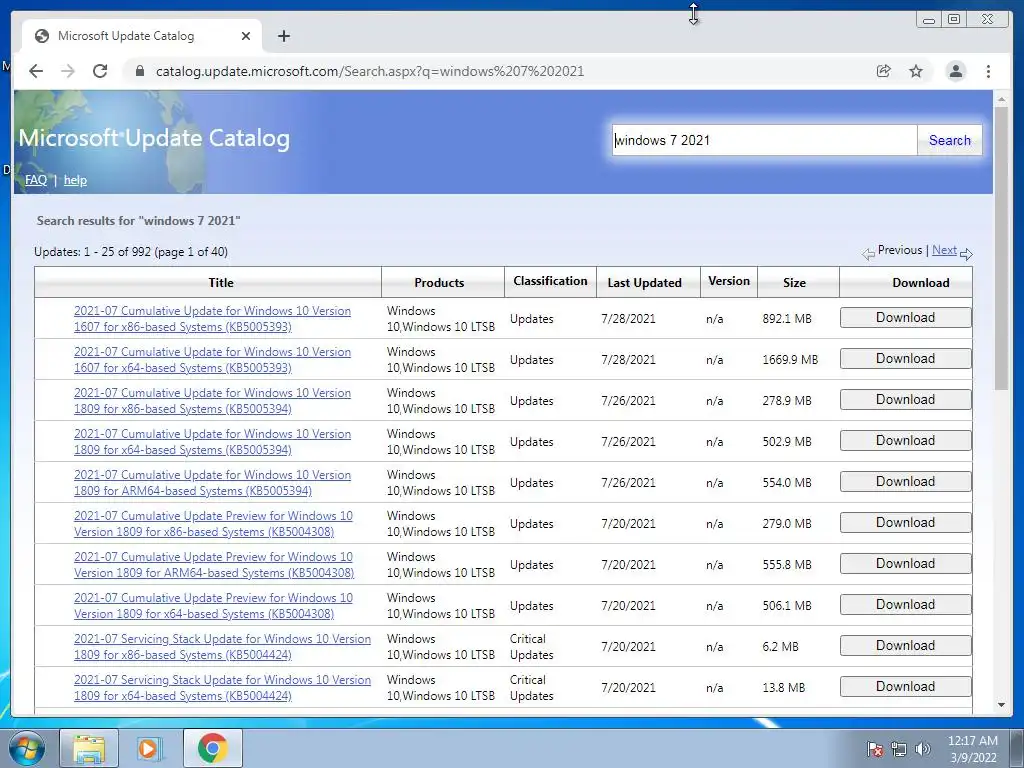Open KB5005393 x86 Version 1607 update link

pos(212,319)
